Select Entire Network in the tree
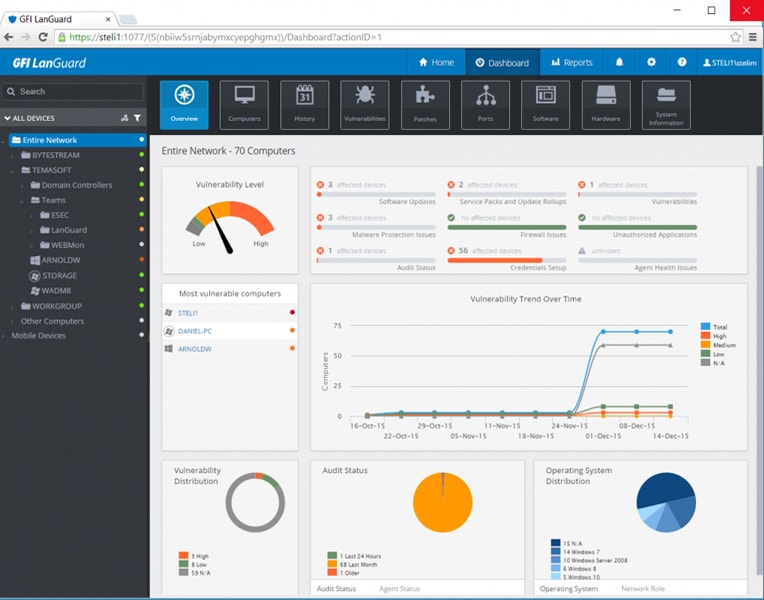Viewport: 764px width, 600px height. coord(77,140)
